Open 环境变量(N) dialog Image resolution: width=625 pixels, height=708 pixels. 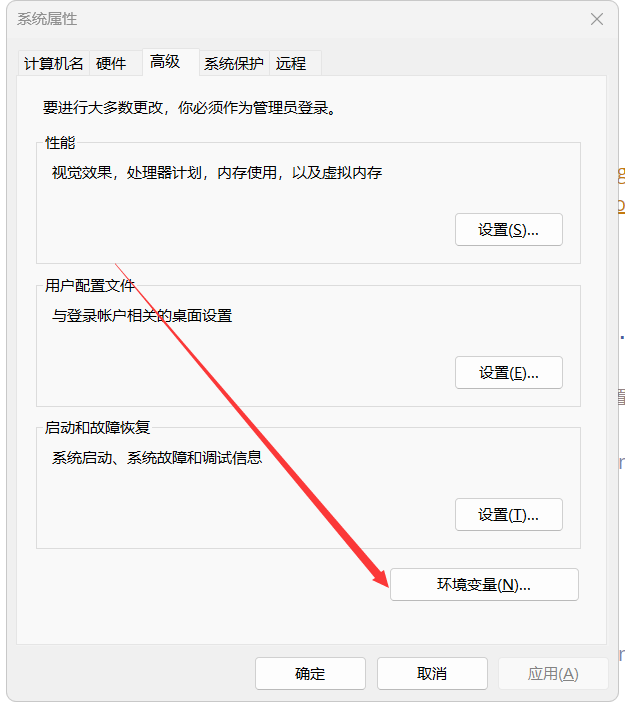[x=484, y=585]
